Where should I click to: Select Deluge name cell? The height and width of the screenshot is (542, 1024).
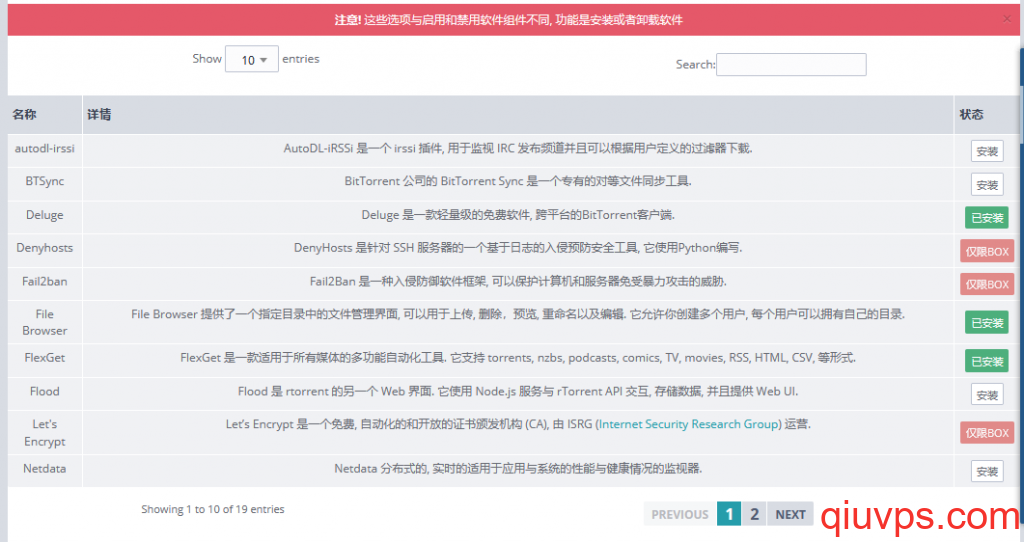click(44, 215)
